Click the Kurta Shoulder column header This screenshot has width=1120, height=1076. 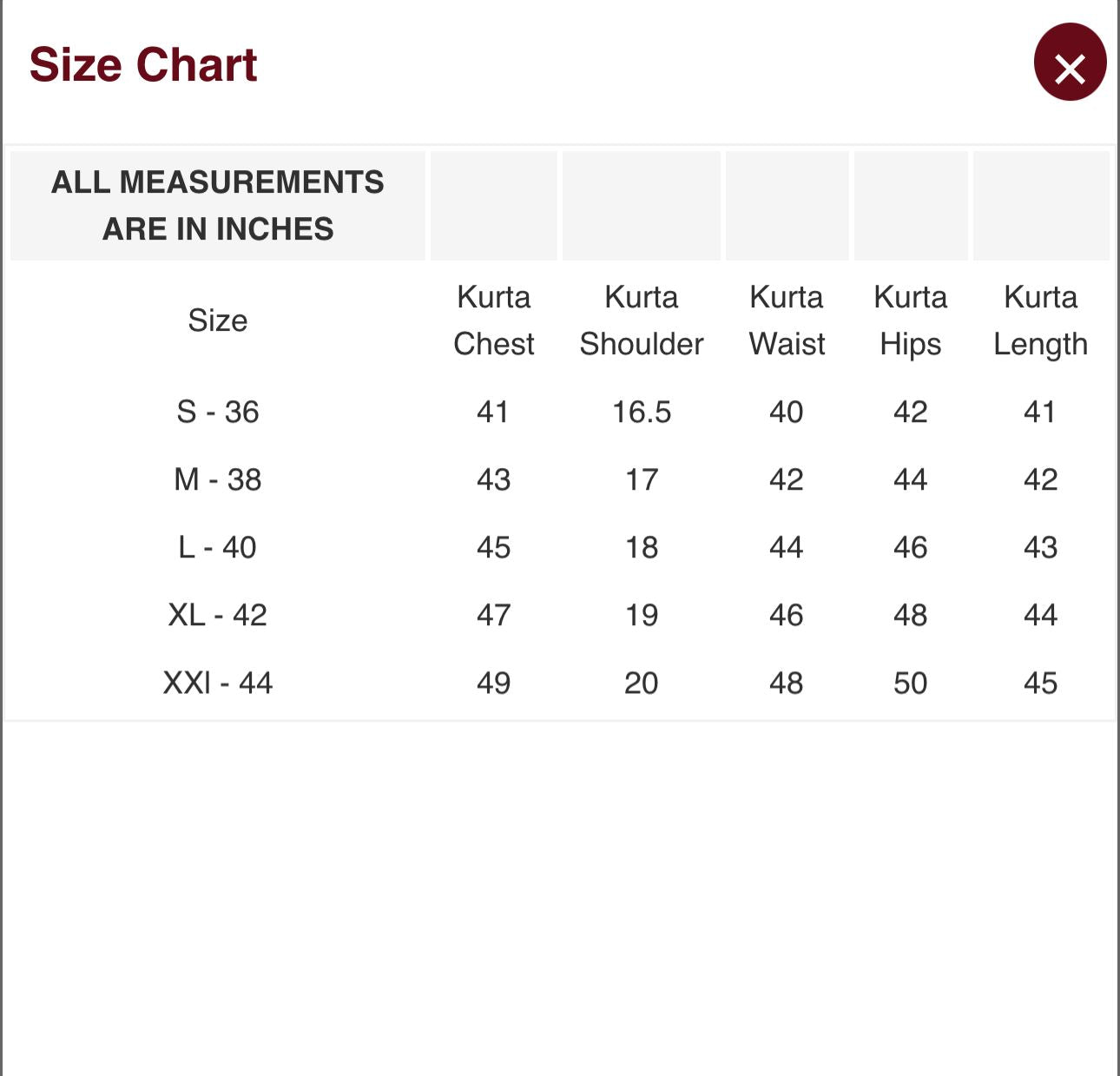pos(642,320)
